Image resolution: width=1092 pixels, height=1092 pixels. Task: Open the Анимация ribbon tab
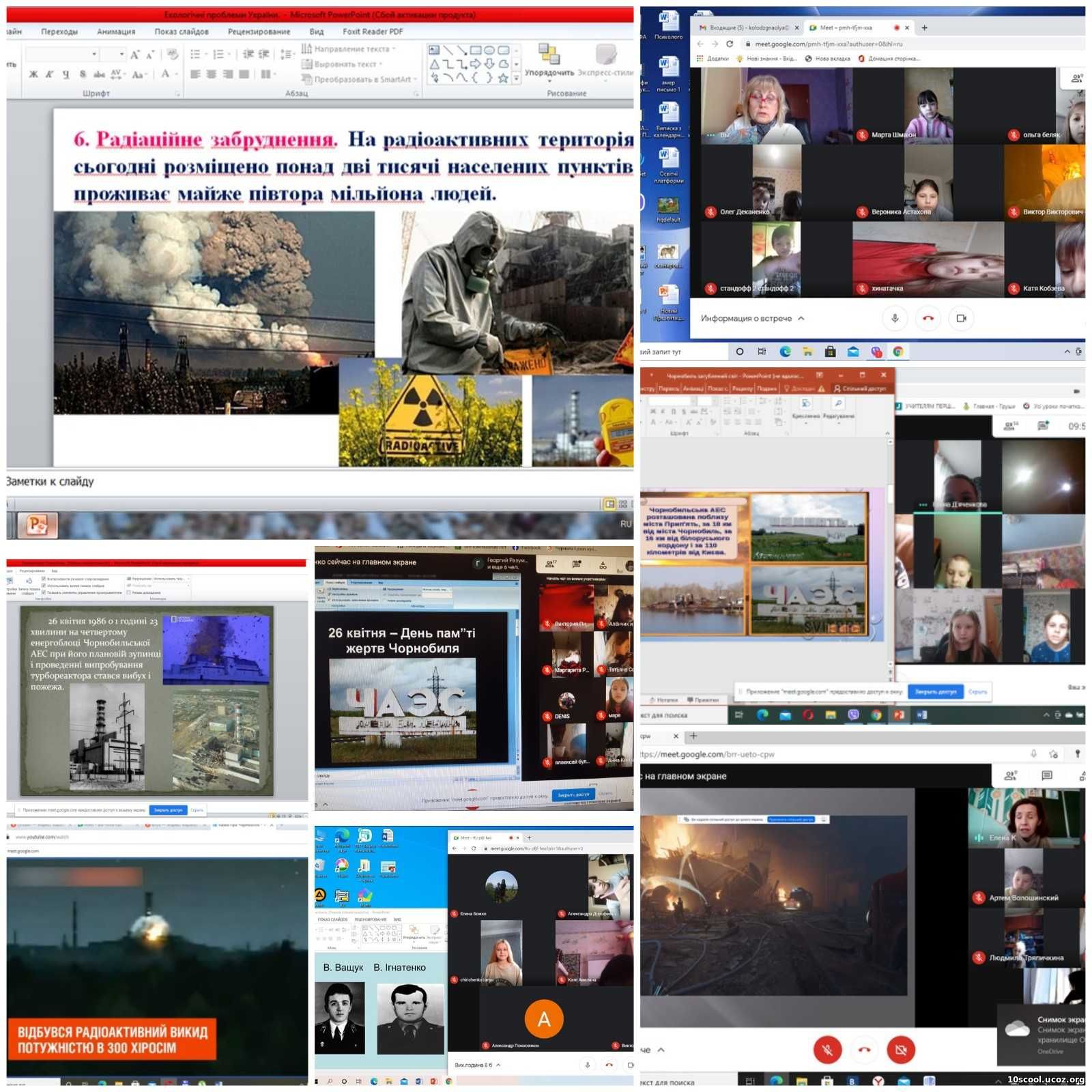pyautogui.click(x=116, y=31)
